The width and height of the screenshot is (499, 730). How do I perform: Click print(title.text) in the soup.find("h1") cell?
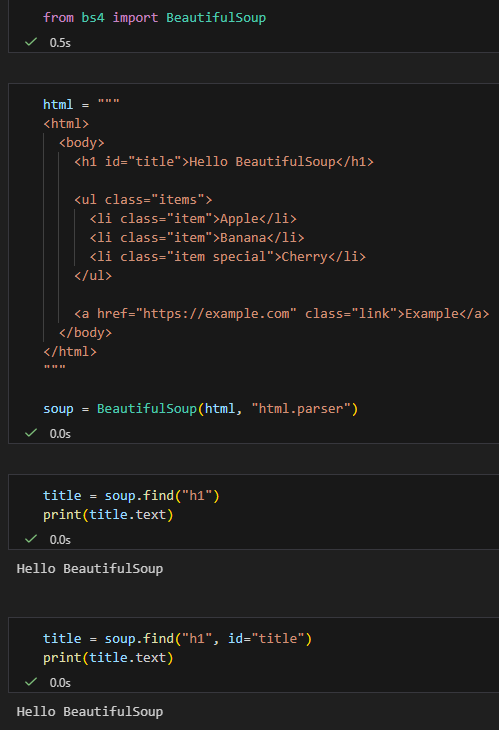pos(108,515)
